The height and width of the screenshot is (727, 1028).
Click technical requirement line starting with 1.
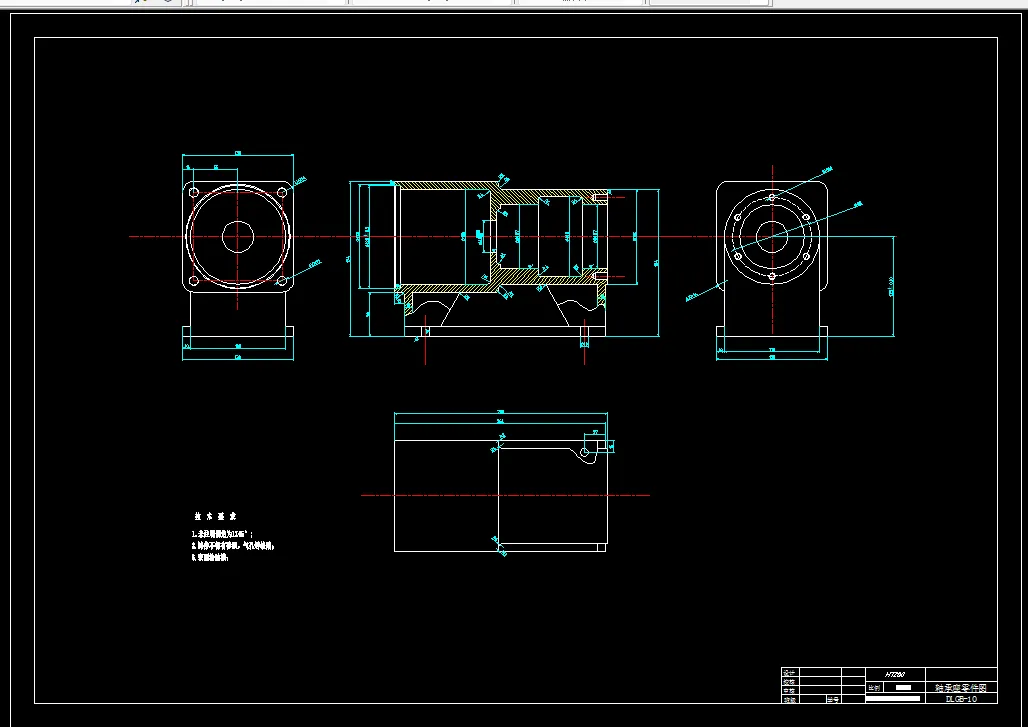[222, 534]
